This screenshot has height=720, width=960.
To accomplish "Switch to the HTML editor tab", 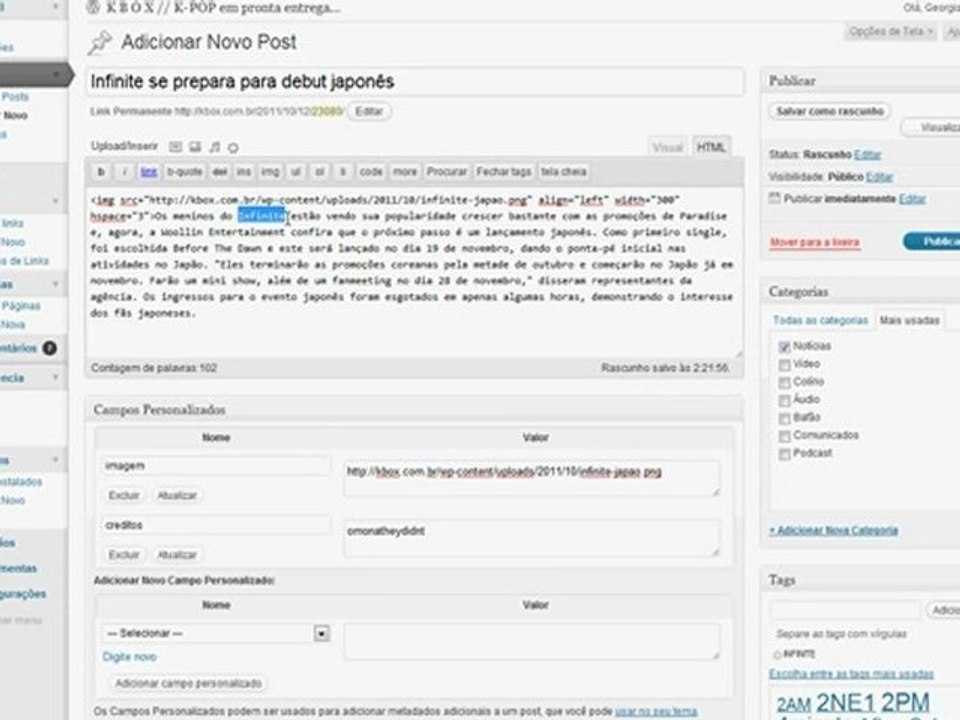I will point(711,147).
